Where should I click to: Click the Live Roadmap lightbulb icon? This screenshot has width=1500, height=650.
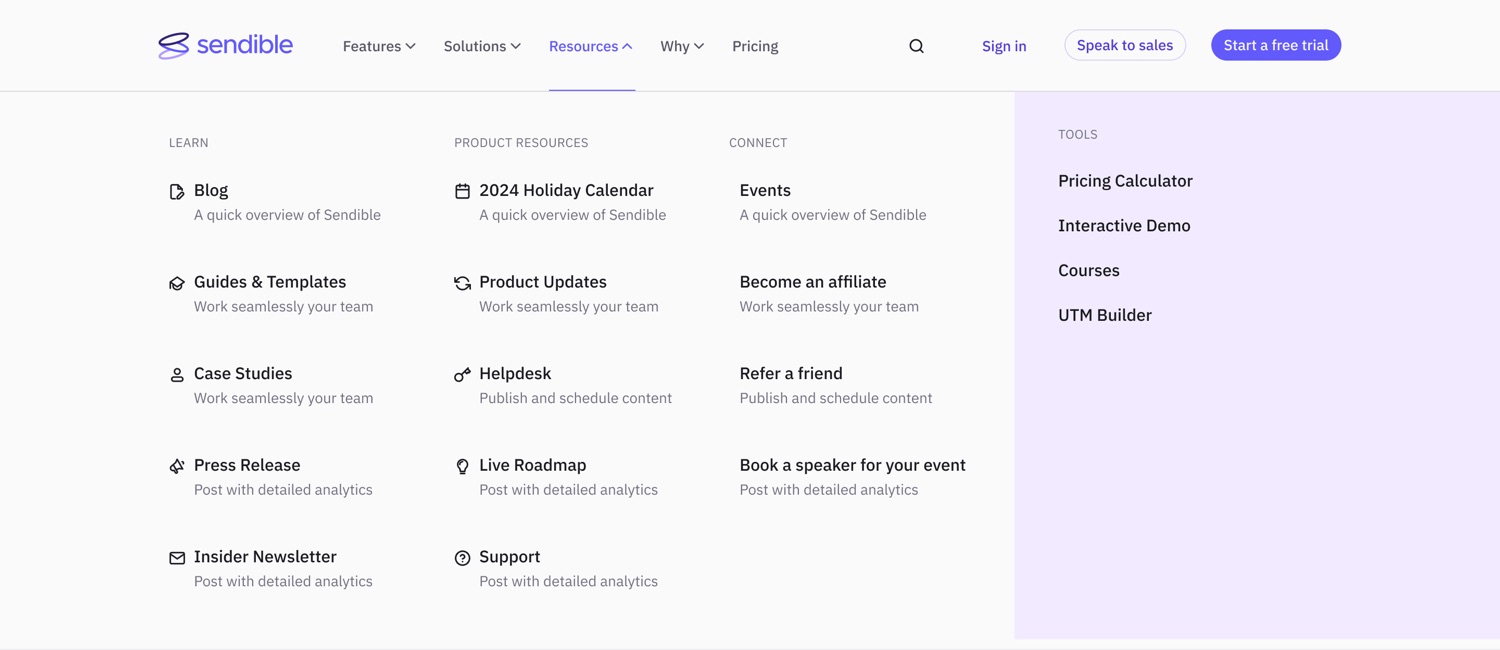[462, 466]
